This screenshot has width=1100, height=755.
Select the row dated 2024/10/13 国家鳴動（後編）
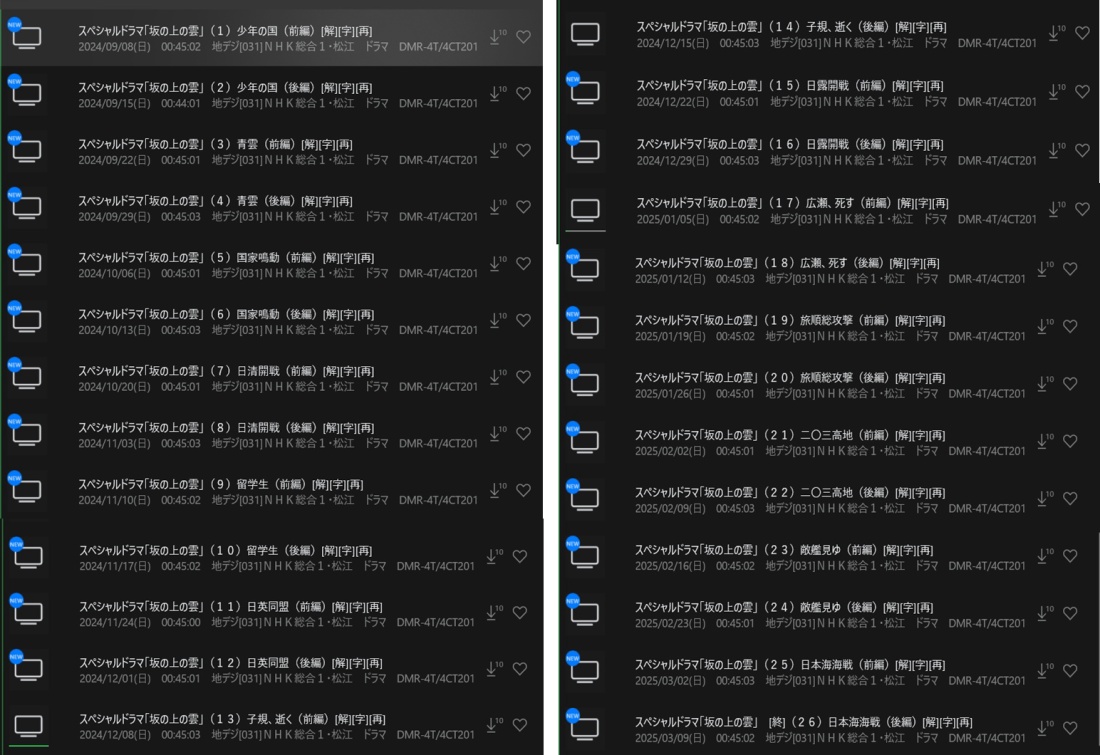pyautogui.click(x=272, y=321)
